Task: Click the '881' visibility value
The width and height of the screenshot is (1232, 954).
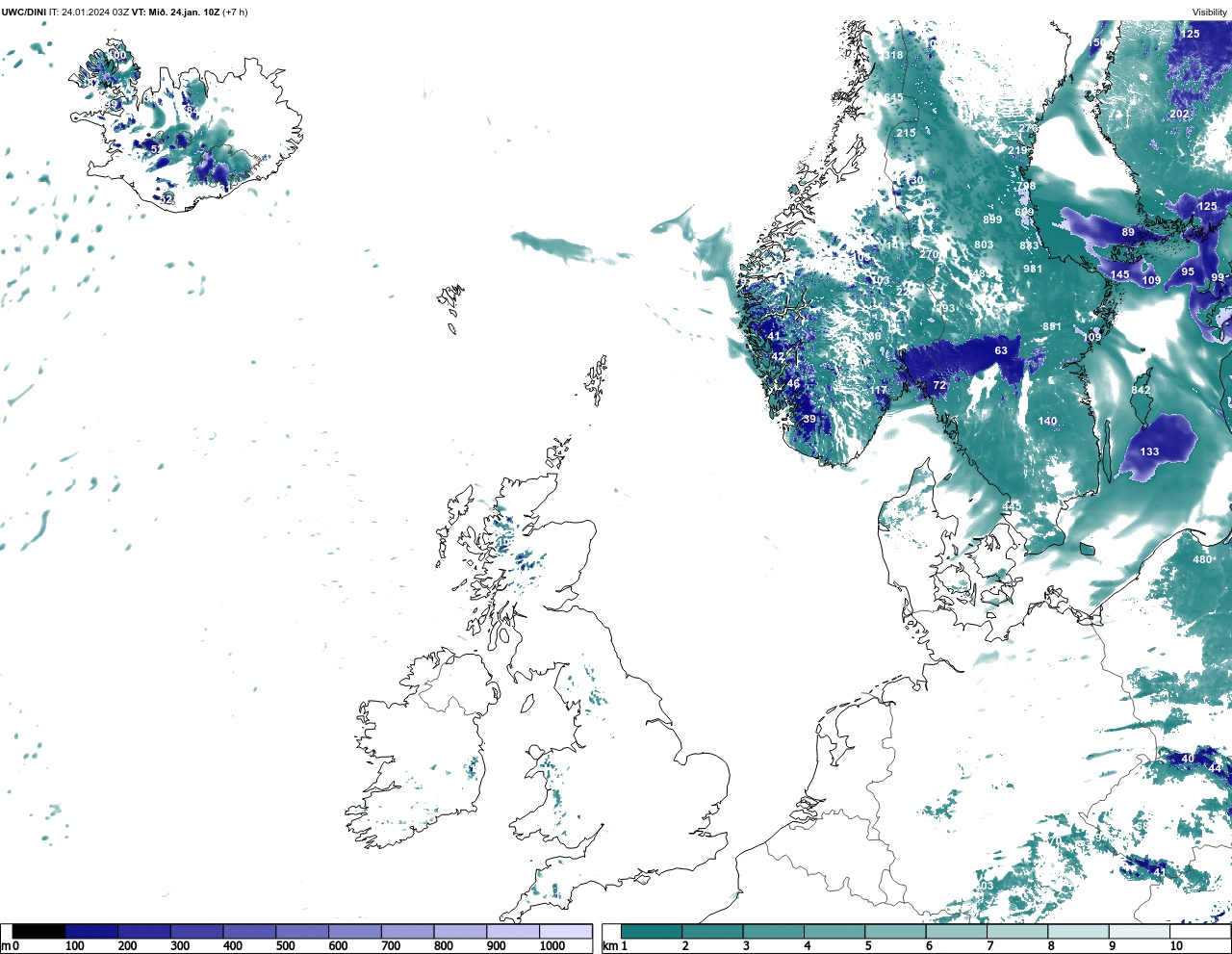Action: (1052, 326)
